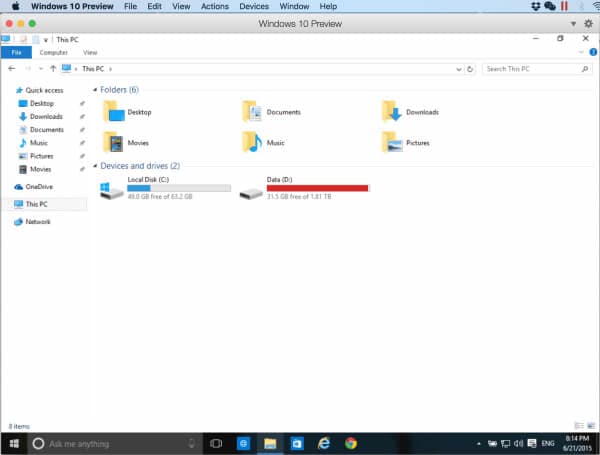Open the Documents folder in Folders section
Screen dimensions: 600x455
tap(272, 112)
